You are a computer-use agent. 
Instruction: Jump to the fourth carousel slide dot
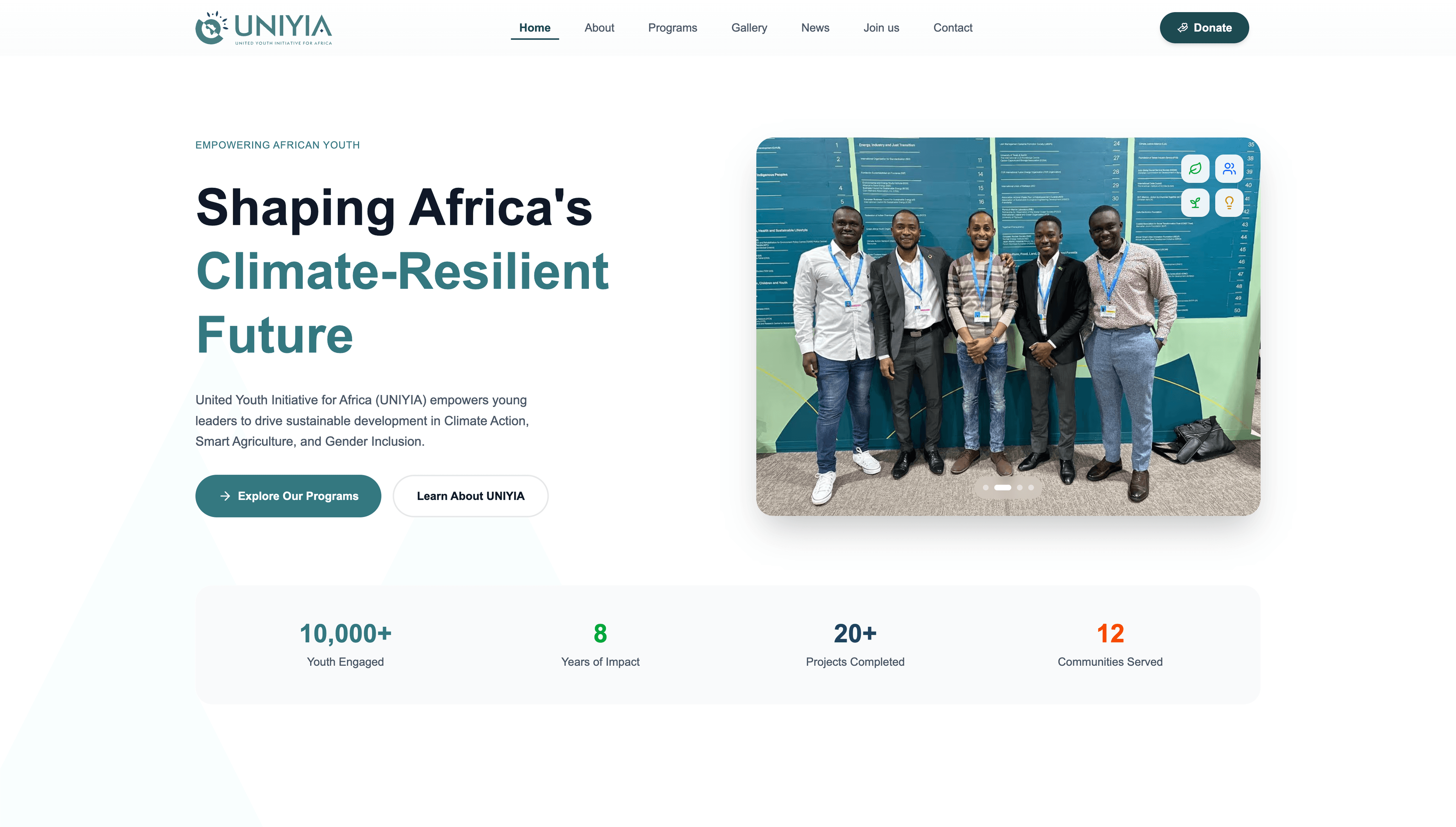(1031, 487)
